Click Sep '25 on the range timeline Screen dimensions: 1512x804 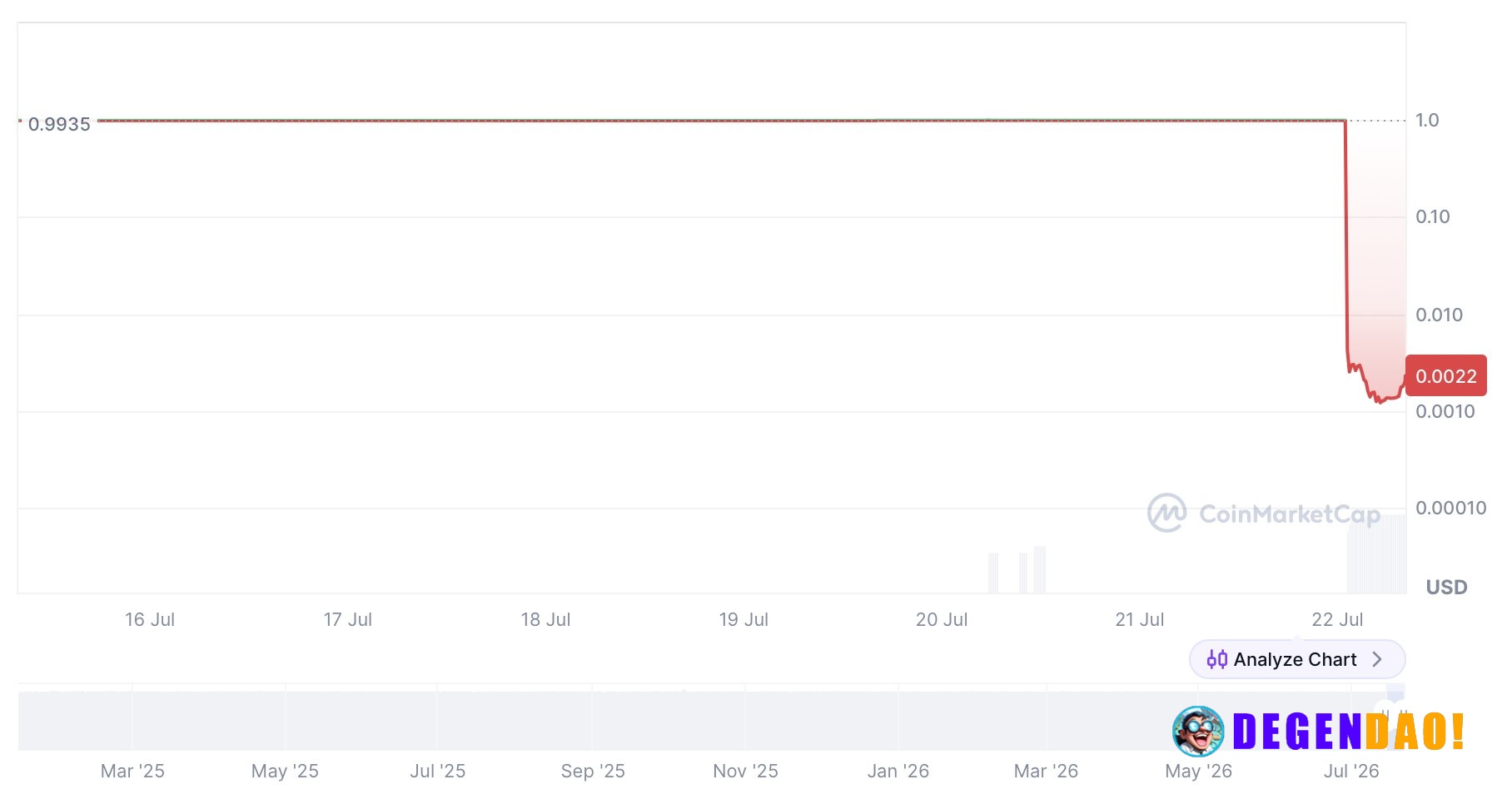coord(593,771)
